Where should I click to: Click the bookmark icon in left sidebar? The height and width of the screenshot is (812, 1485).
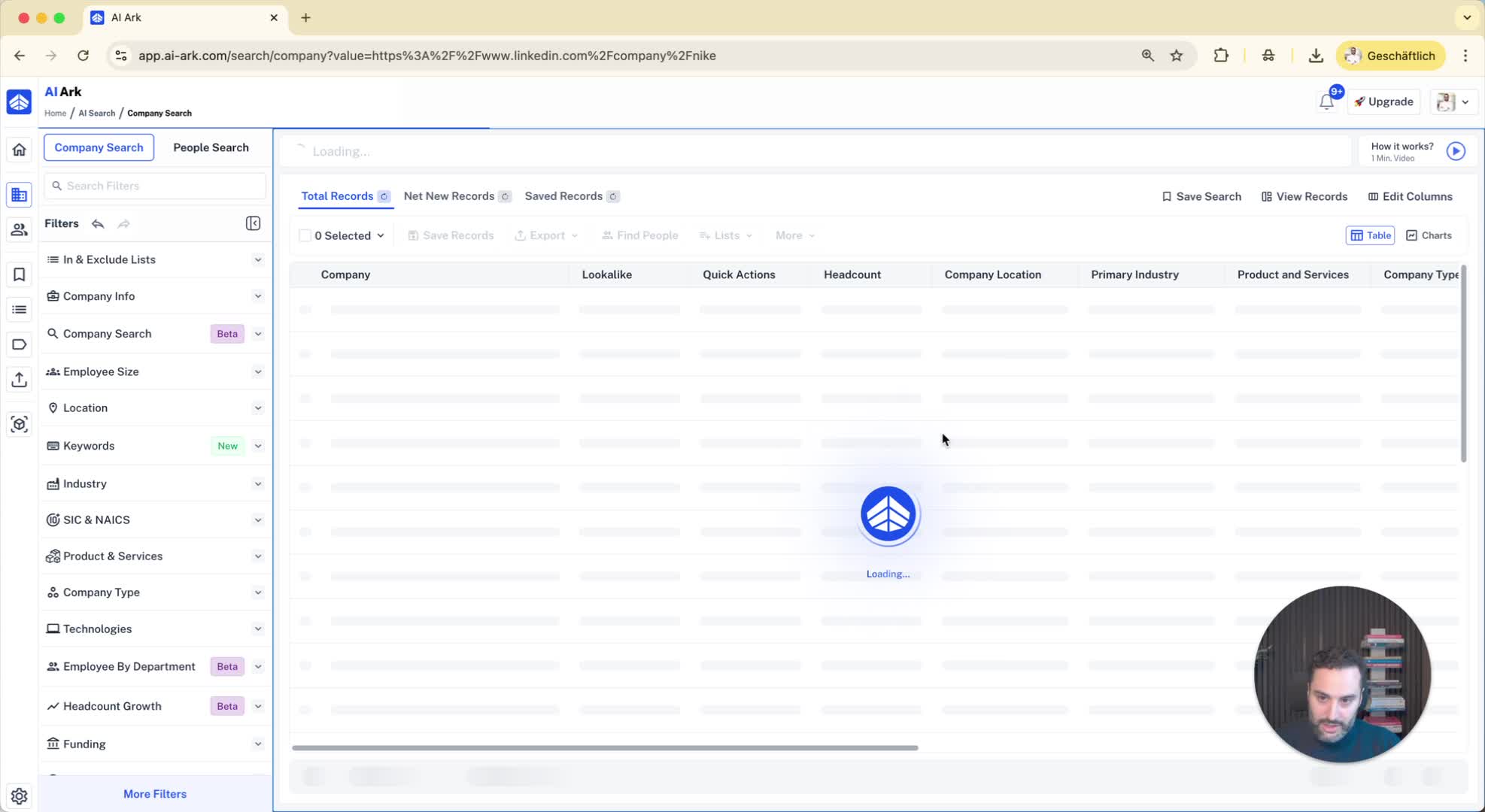(x=19, y=274)
